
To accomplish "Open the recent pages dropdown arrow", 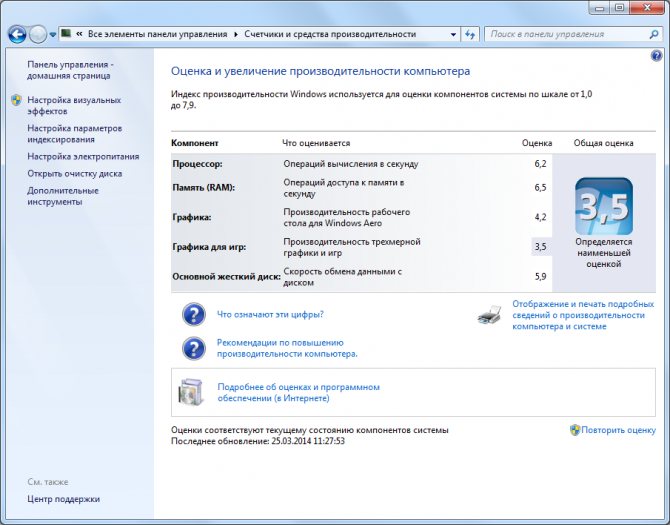I will click(x=53, y=35).
